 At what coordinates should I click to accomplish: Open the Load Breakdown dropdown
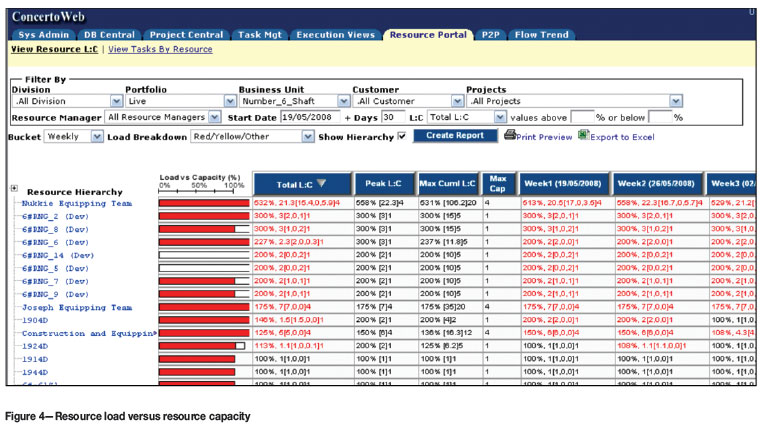tap(308, 136)
